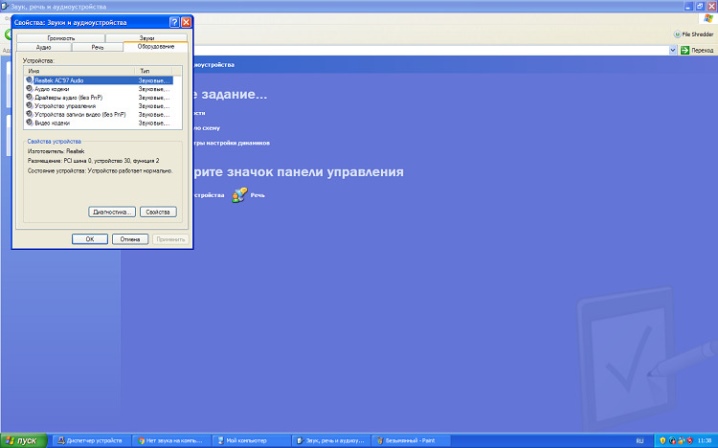Image resolution: width=718 pixels, height=448 pixels.
Task: Select Драйверы аудио (без PnP) row
Action: click(x=99, y=98)
